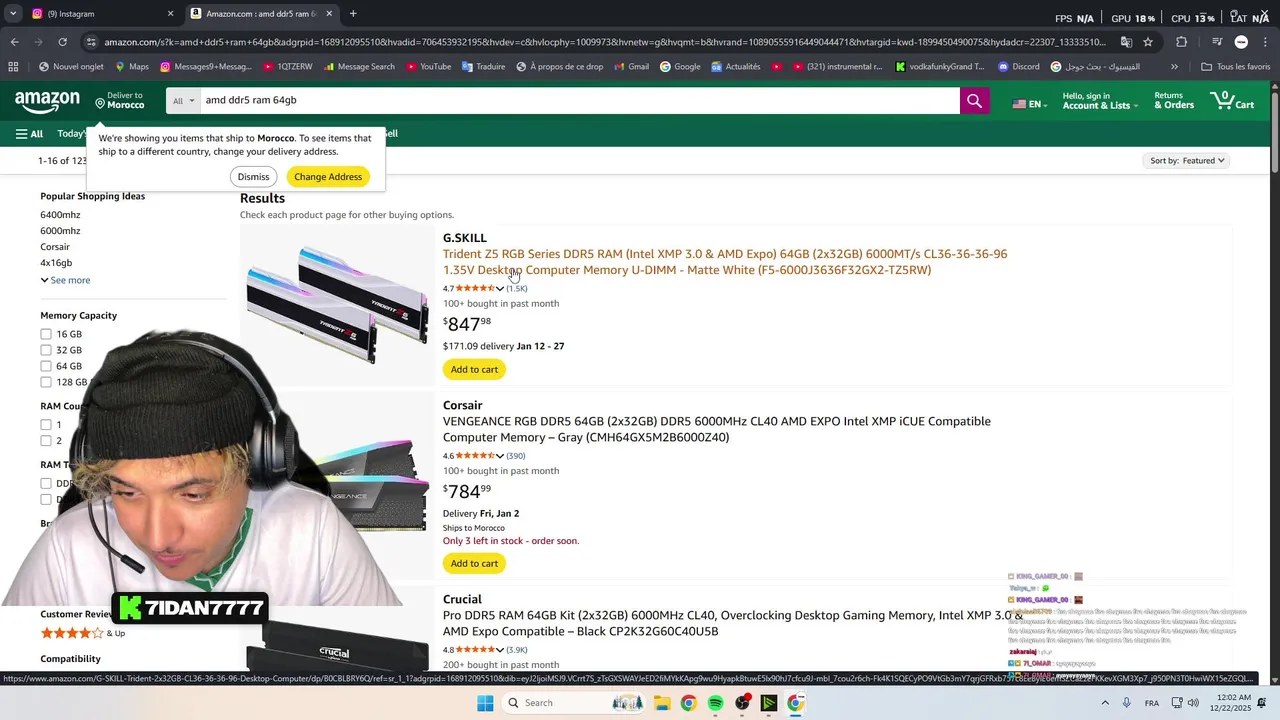Screen dimensions: 1280x720
Task: Open Windows Start menu
Action: point(485,703)
